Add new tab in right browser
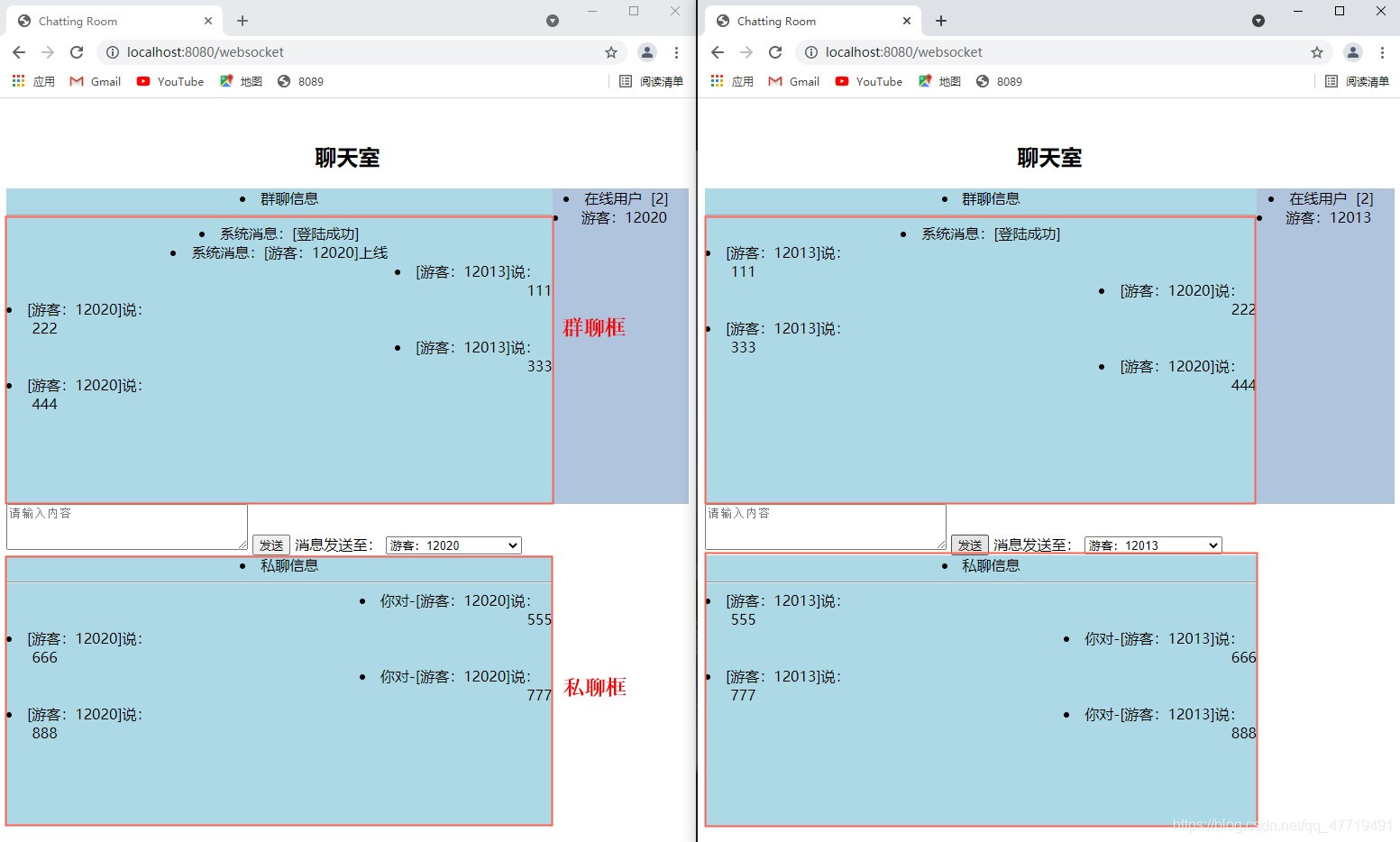This screenshot has height=842, width=1400. pyautogui.click(x=941, y=21)
